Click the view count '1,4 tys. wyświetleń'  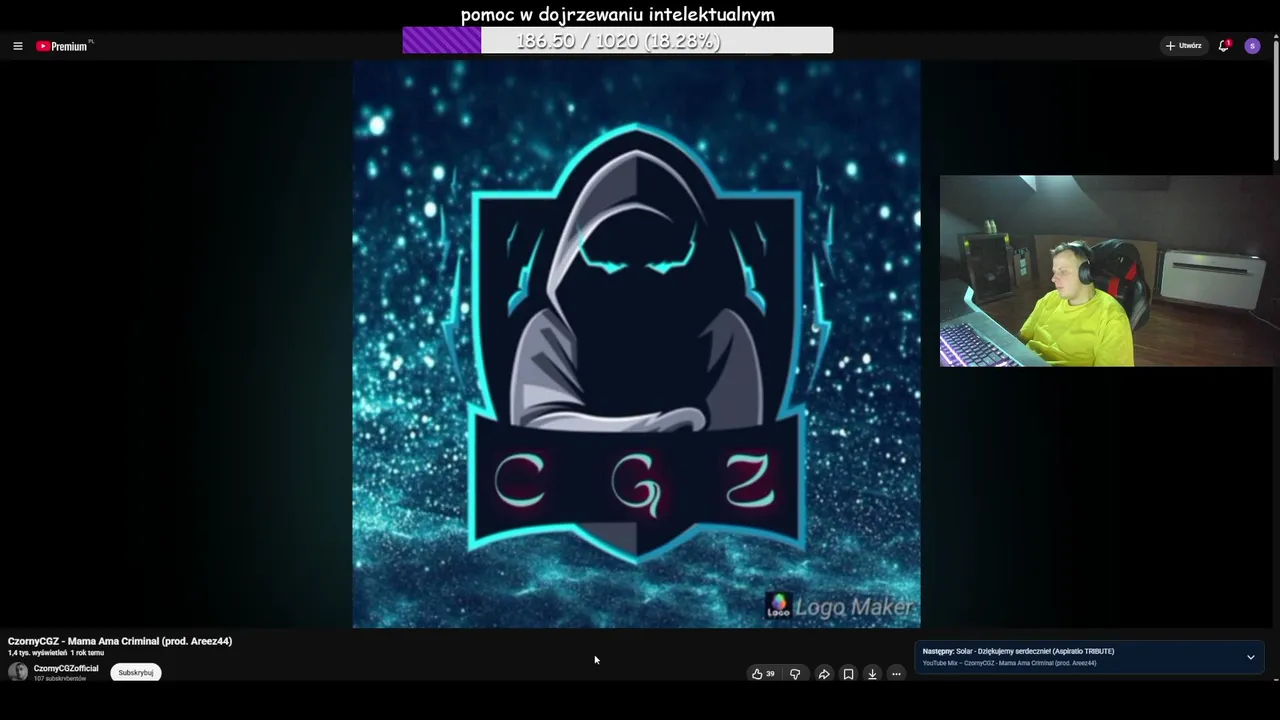tap(37, 653)
